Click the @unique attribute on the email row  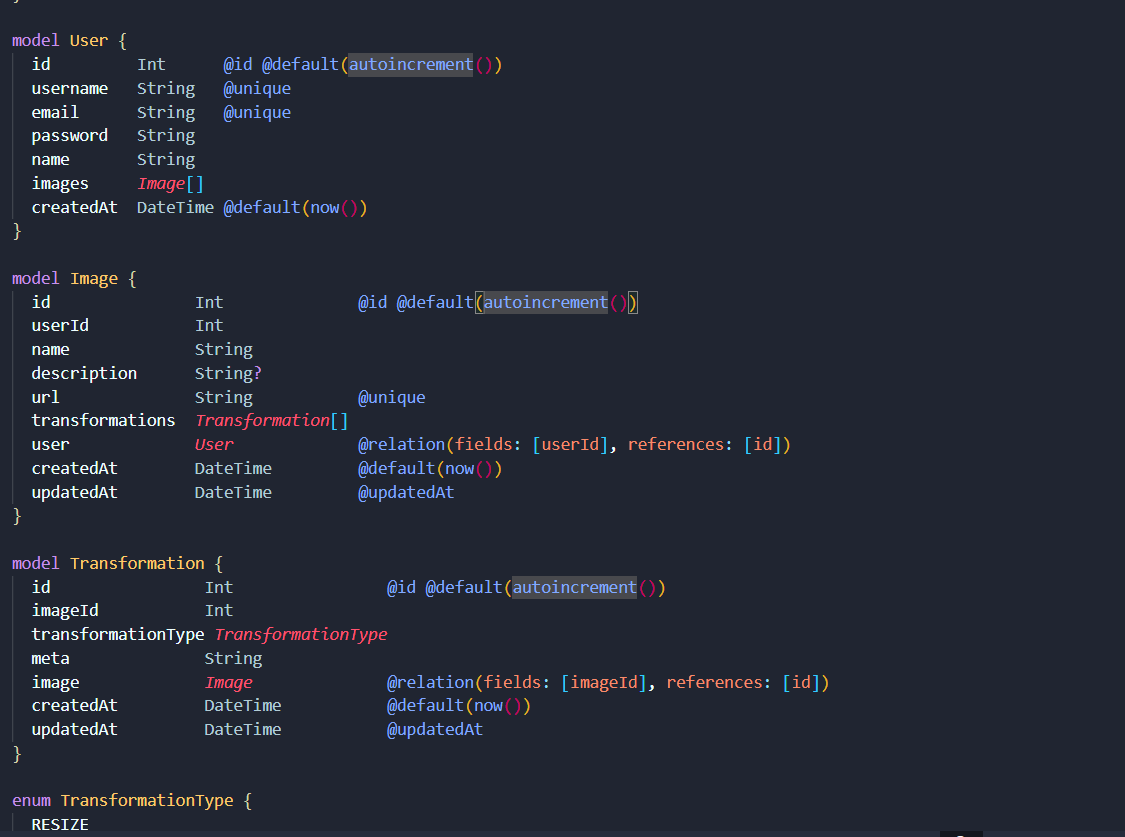click(x=257, y=113)
